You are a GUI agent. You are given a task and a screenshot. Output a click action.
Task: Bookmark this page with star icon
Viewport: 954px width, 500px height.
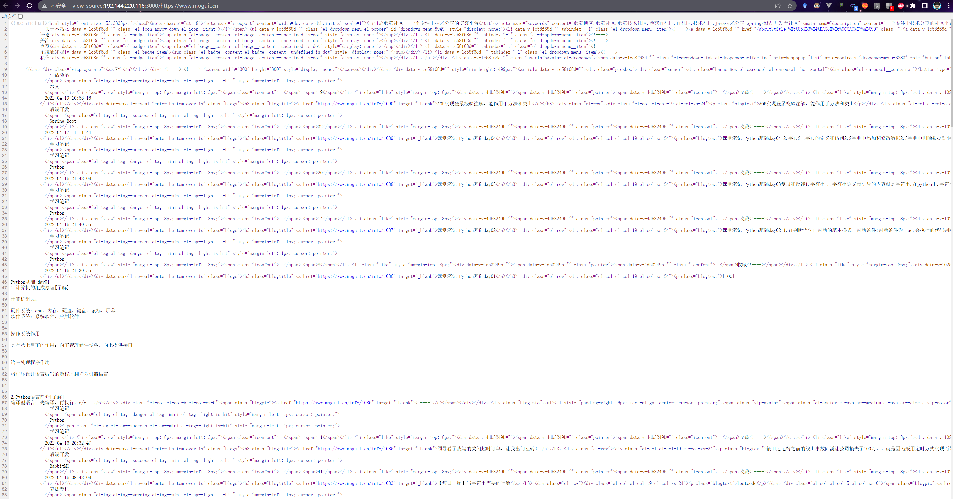(790, 5)
